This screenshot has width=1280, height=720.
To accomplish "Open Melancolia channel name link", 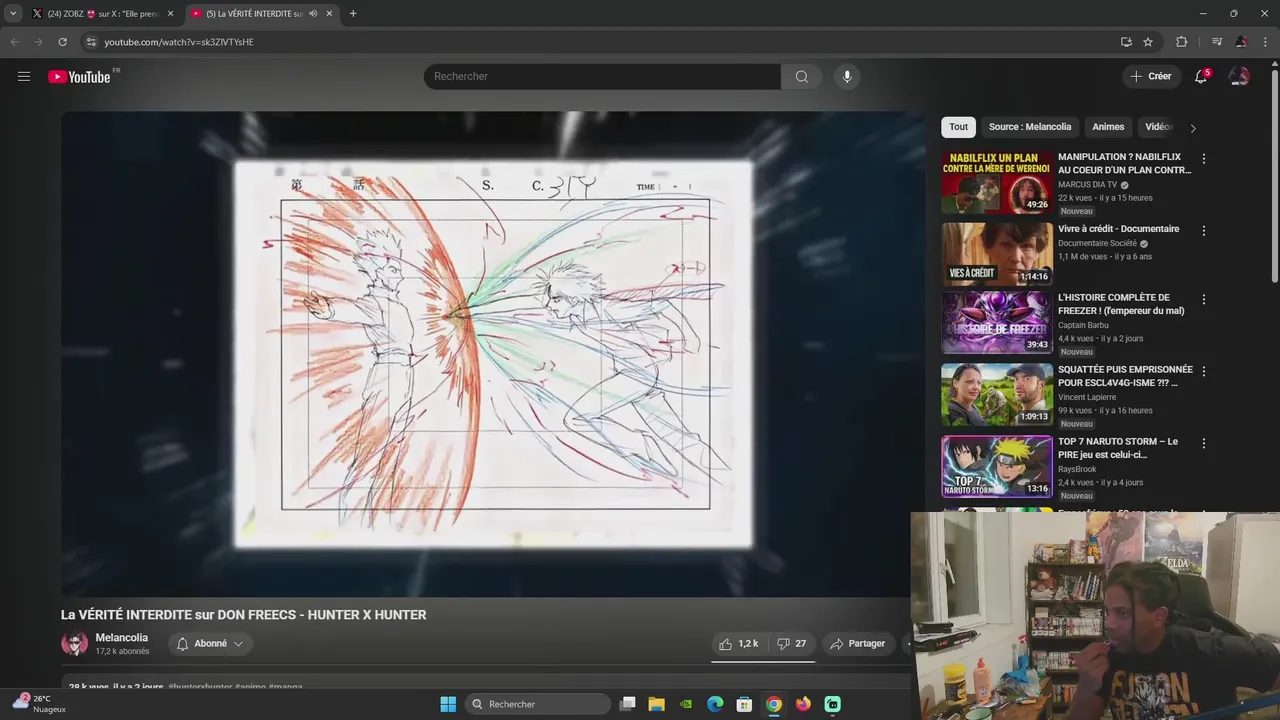I will click(x=121, y=637).
